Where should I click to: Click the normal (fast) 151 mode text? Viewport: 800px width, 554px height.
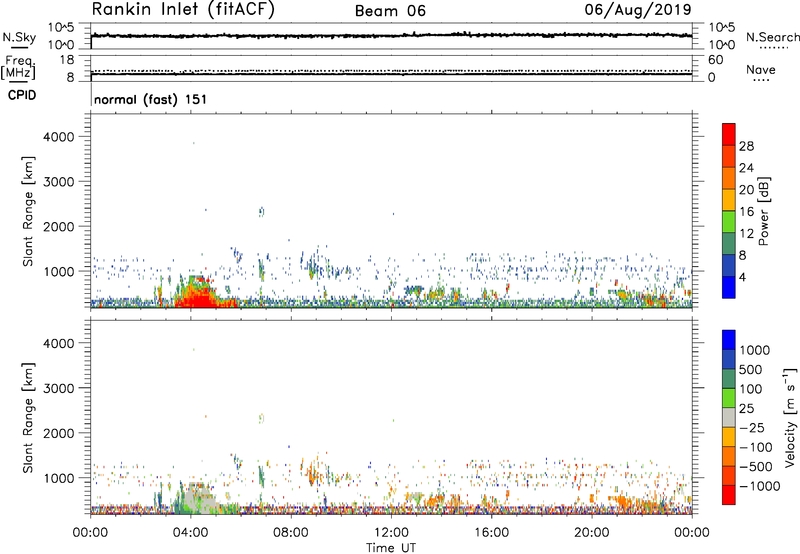click(x=144, y=100)
